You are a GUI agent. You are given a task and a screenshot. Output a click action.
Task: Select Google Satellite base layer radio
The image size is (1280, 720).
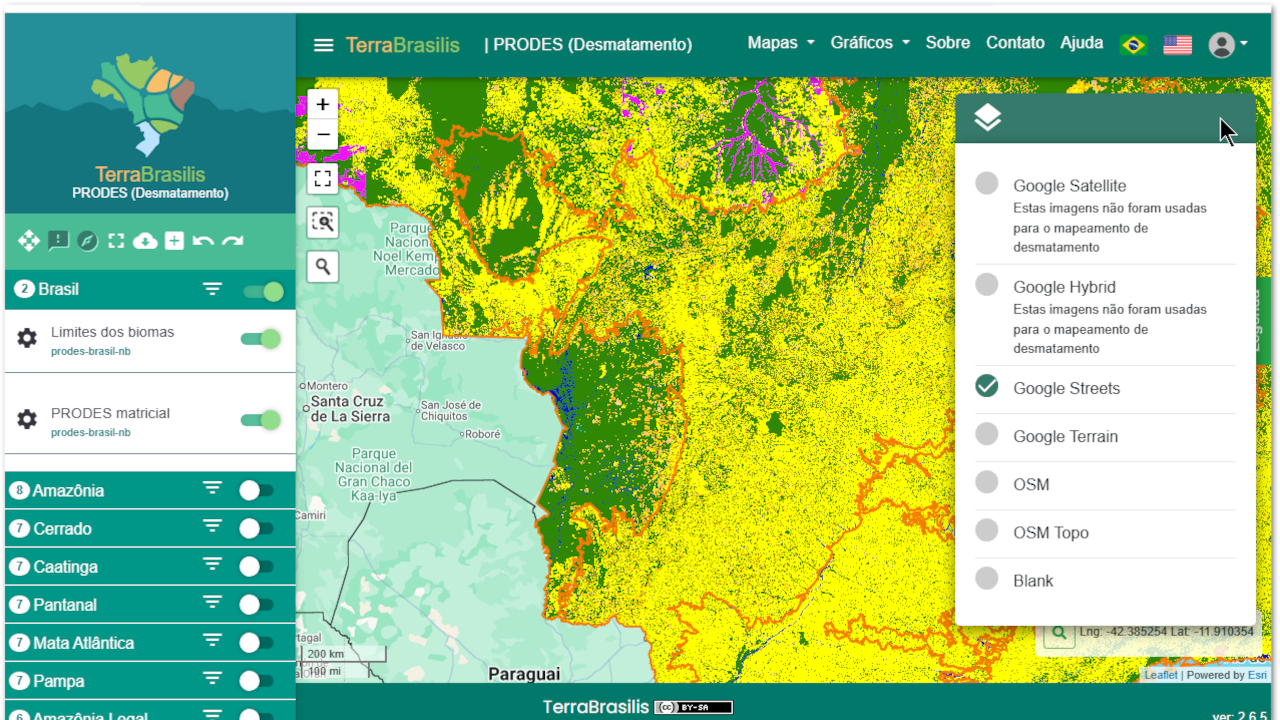(987, 184)
